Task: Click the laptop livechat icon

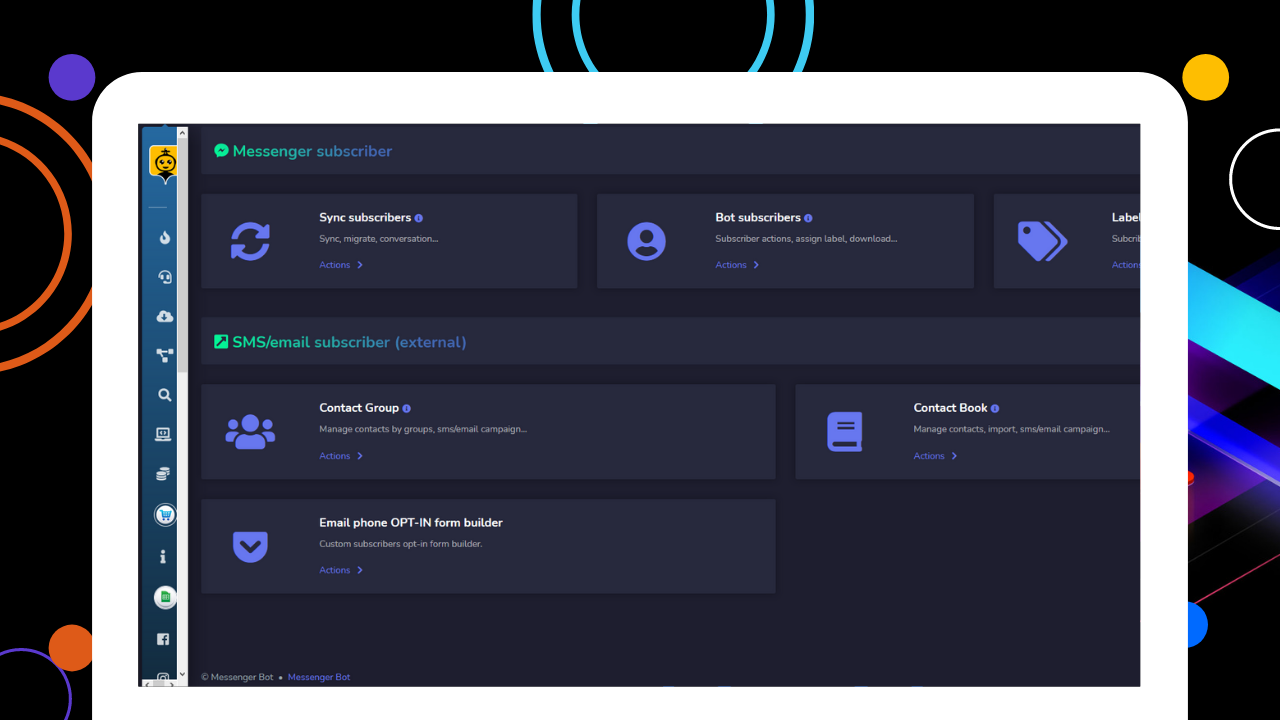Action: point(163,433)
